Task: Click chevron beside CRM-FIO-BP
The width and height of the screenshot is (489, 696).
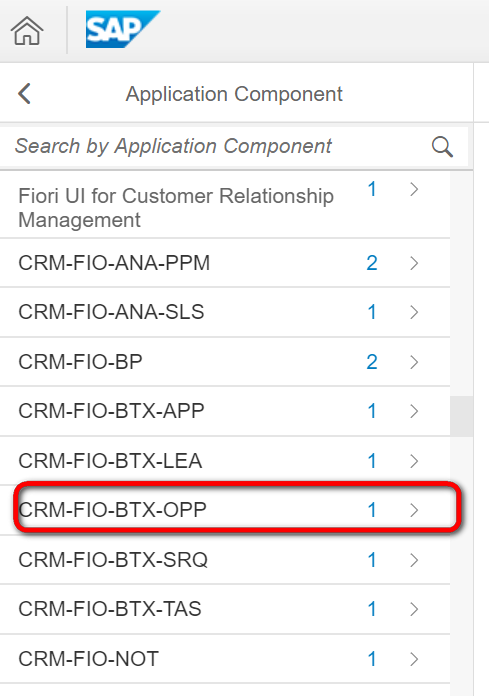Action: point(414,362)
